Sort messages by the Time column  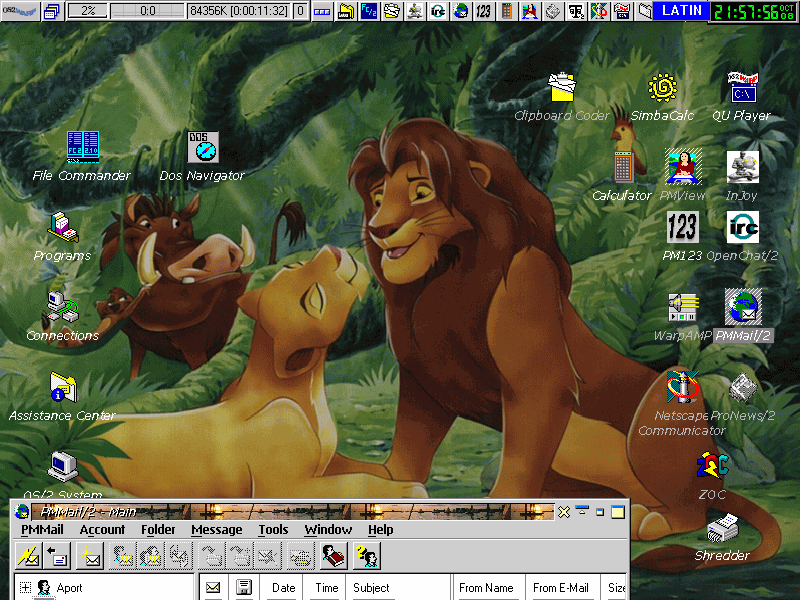point(325,587)
